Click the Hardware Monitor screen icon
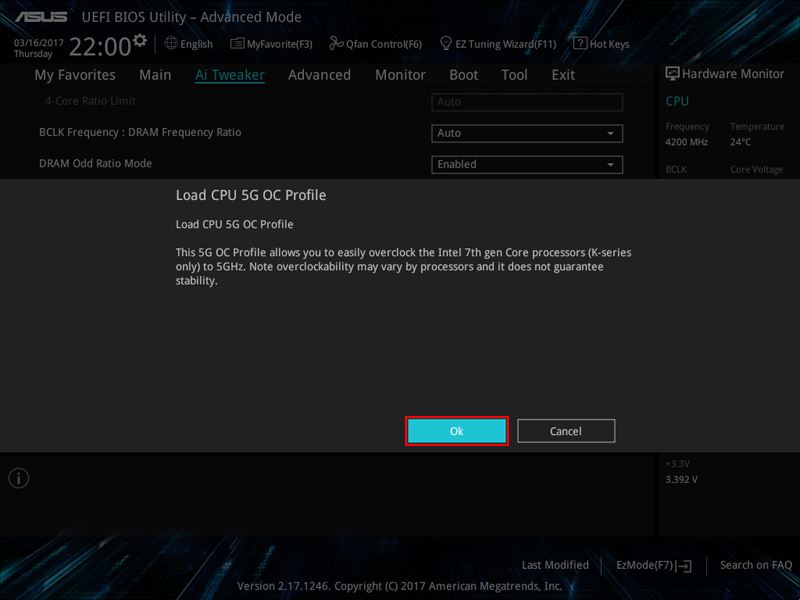This screenshot has height=600, width=800. tap(672, 73)
